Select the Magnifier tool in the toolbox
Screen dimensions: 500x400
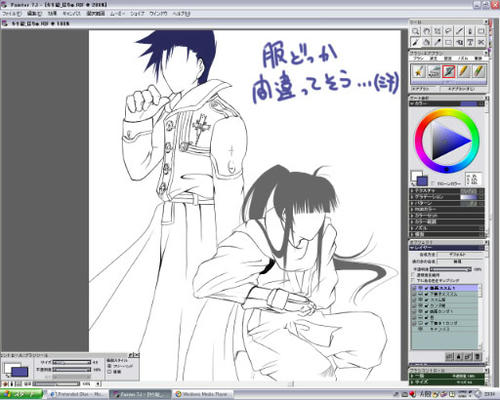415,31
